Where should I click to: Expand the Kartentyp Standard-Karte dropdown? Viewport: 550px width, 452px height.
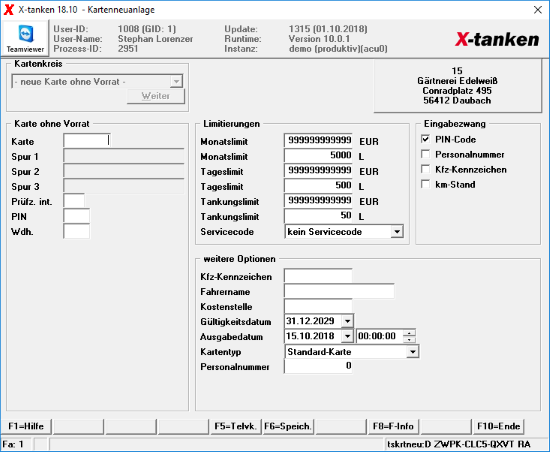pos(413,352)
